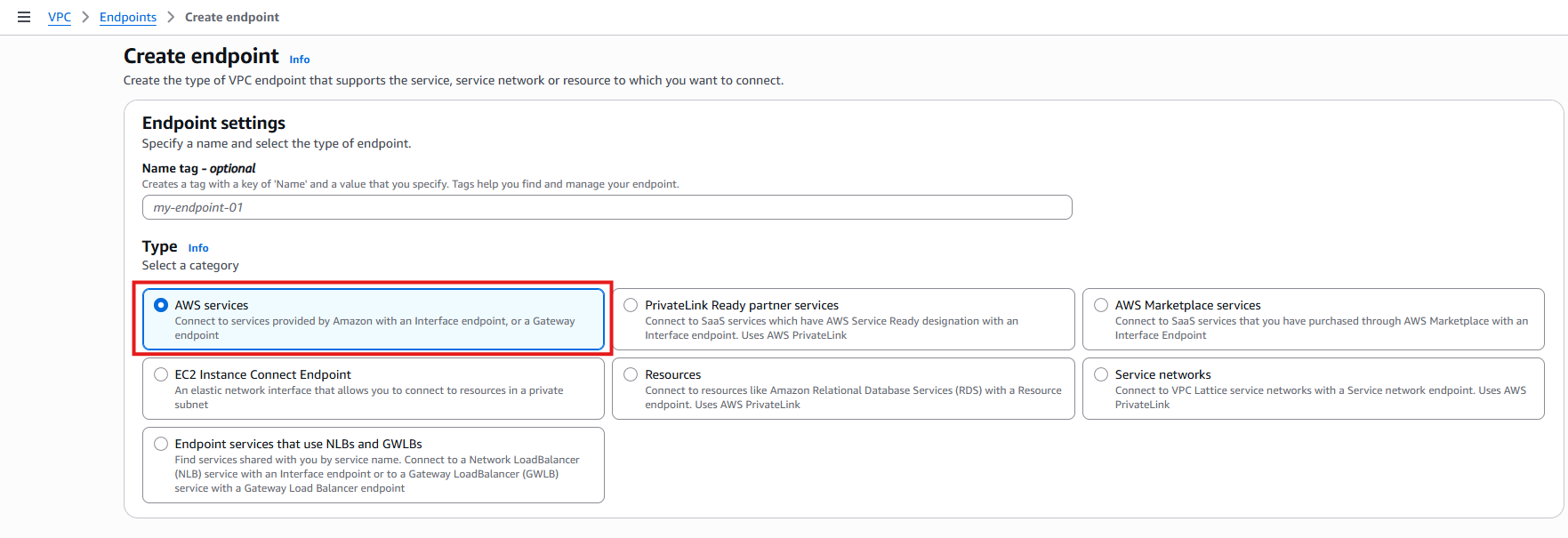Screen dimensions: 1568x538
Task: Open the side navigation hamburger menu
Action: [24, 17]
